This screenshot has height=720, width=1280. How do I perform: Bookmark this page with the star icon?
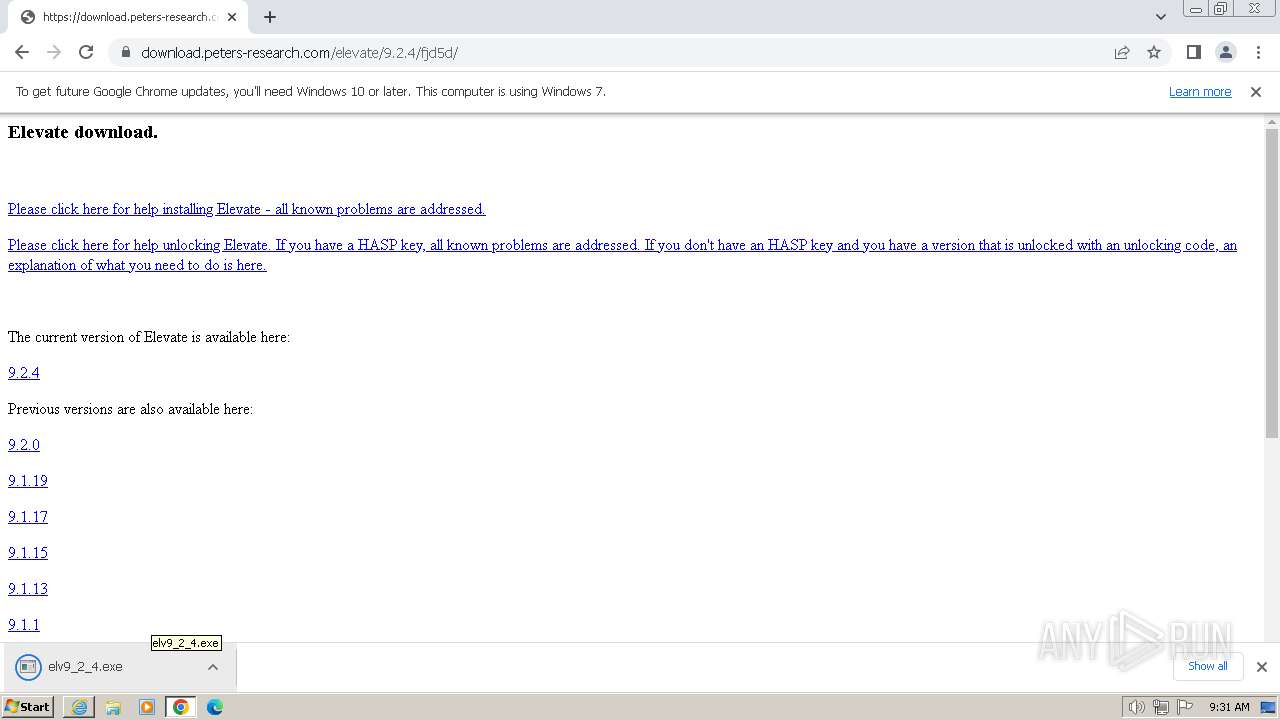click(x=1154, y=52)
